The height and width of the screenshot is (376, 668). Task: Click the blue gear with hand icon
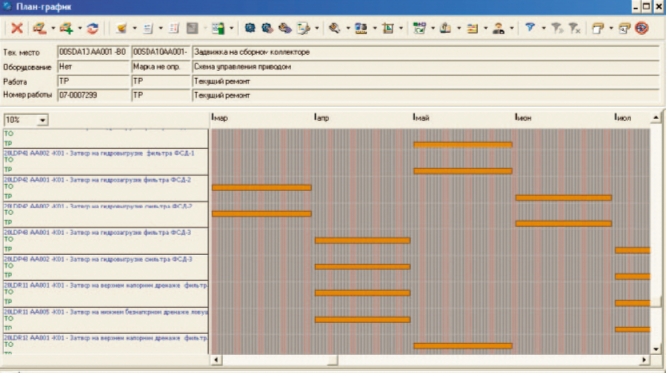coord(267,29)
